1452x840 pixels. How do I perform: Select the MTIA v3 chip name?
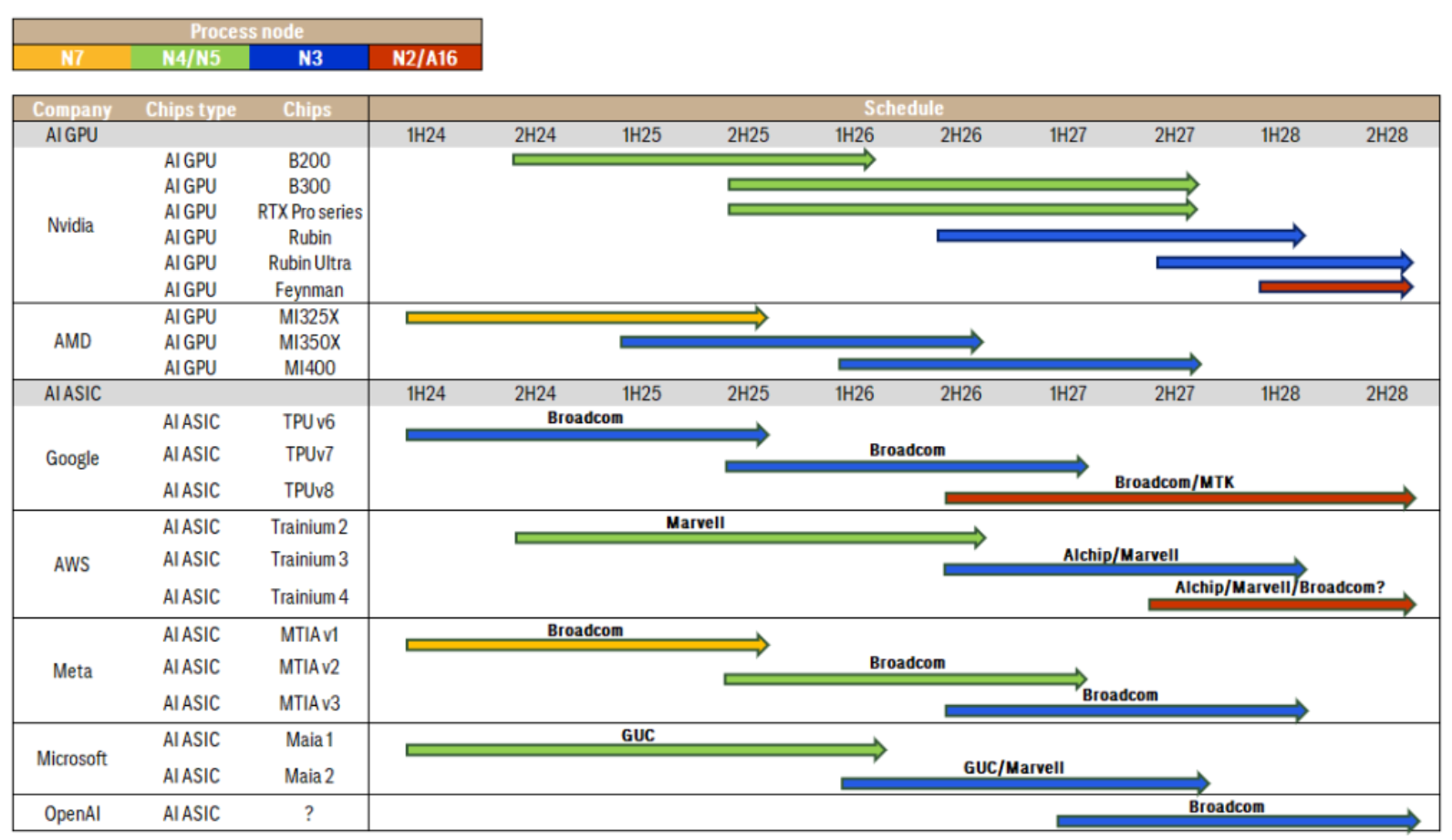click(x=309, y=703)
